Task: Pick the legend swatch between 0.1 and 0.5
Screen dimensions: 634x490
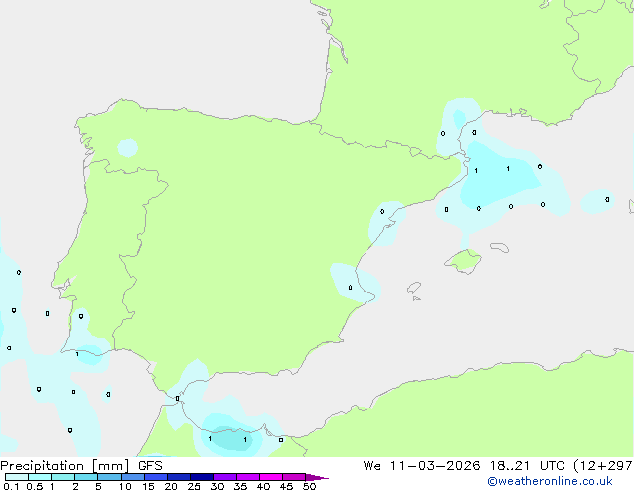Action: click(17, 477)
